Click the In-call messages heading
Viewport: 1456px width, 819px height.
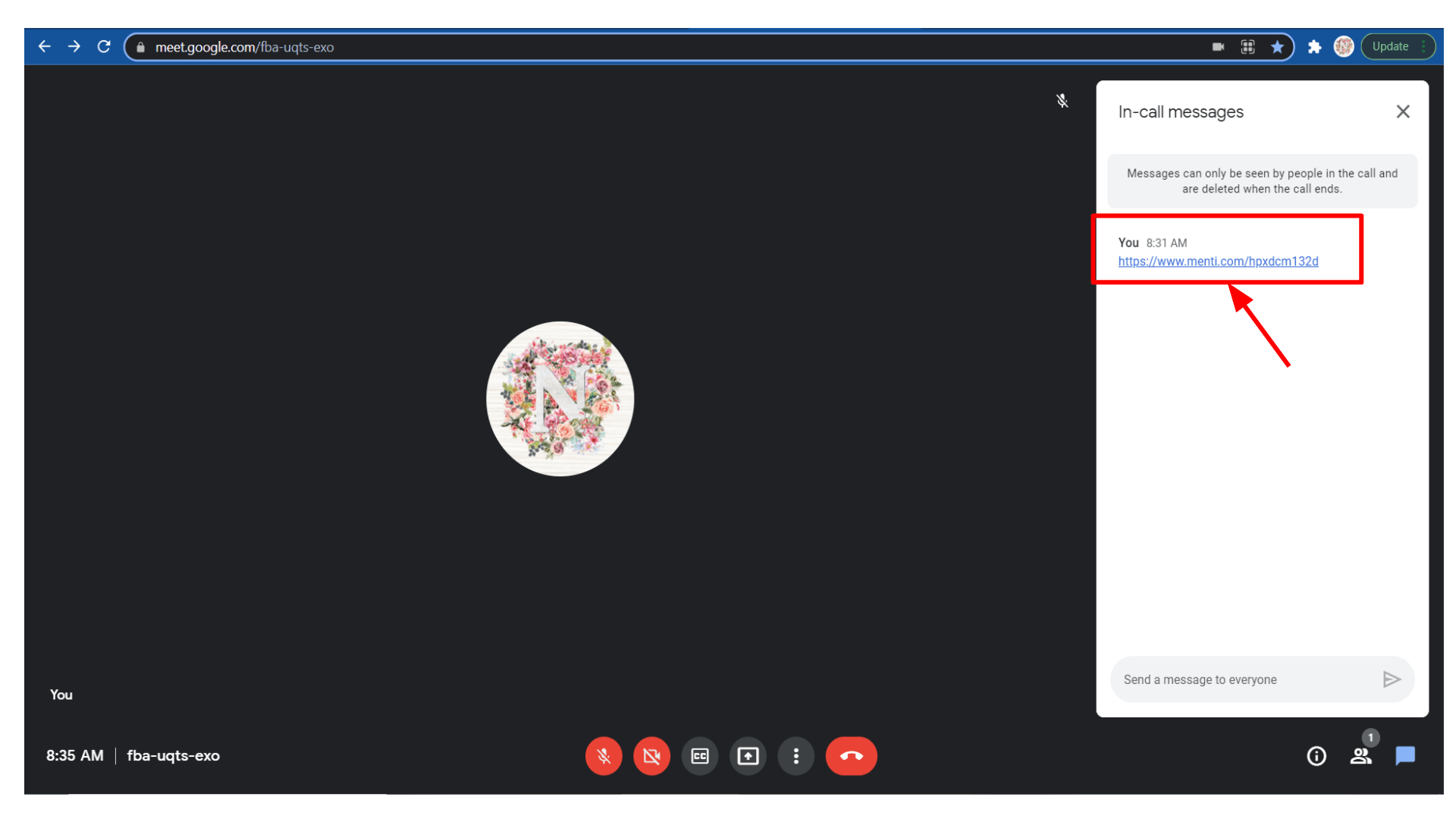pos(1181,112)
